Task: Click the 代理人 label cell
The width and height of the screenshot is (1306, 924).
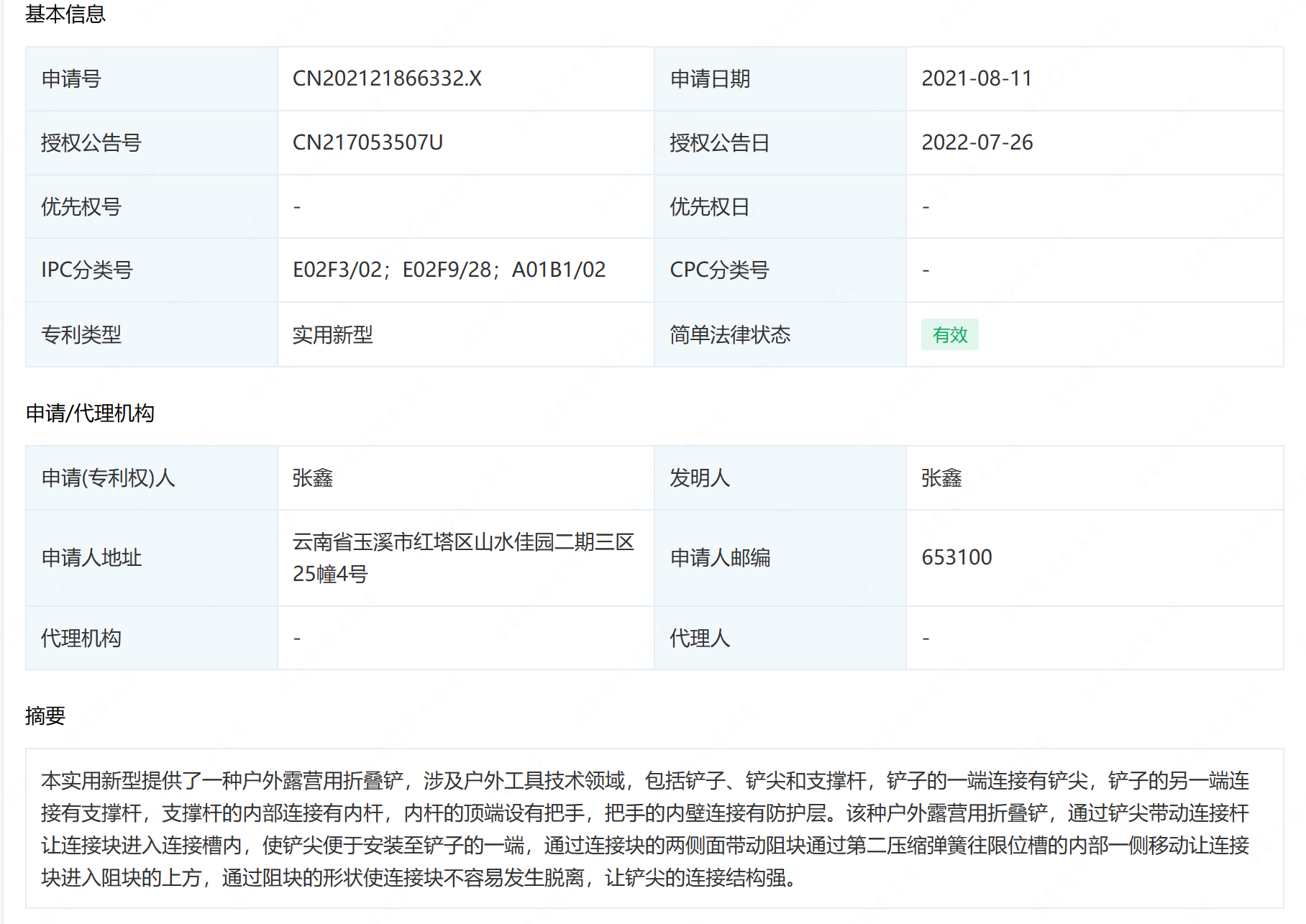Action: [780, 639]
